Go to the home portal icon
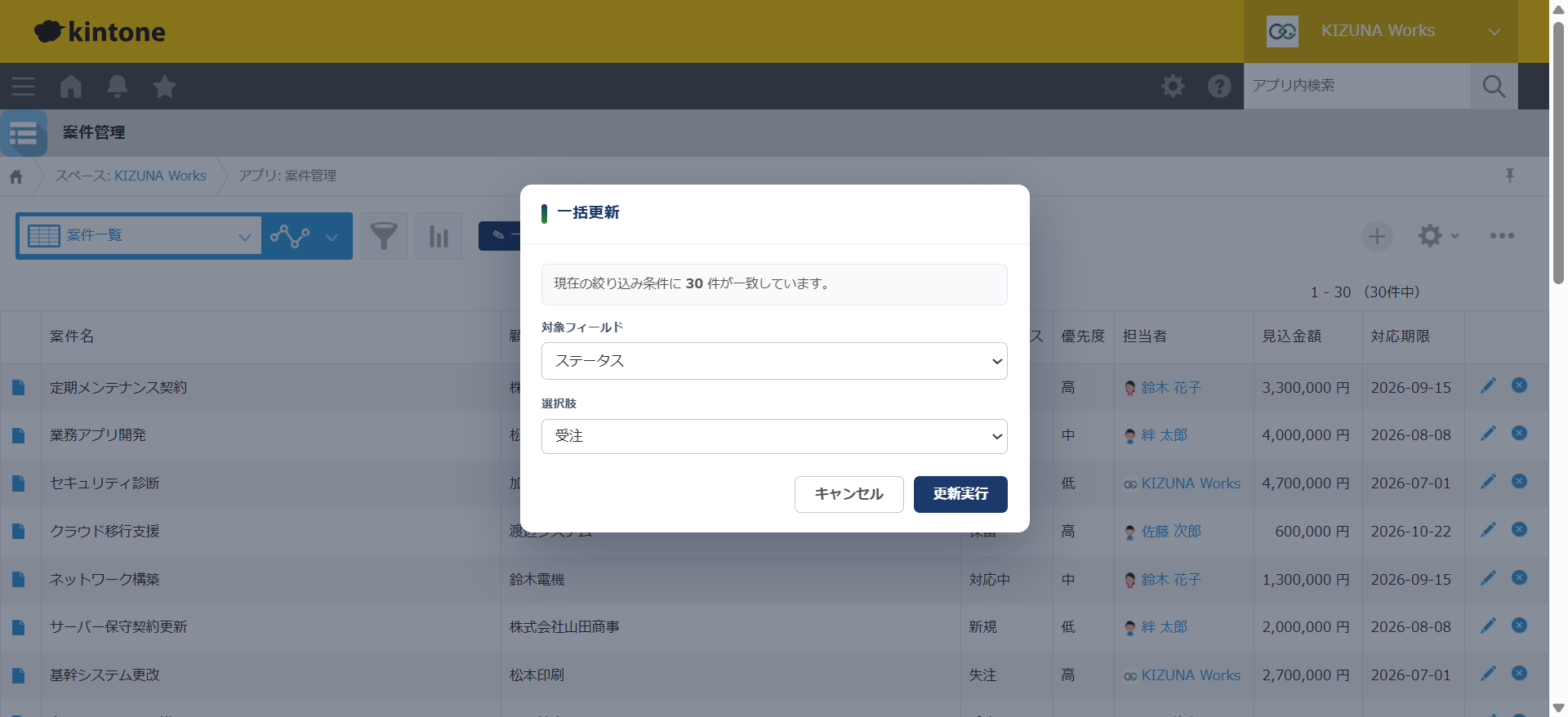The image size is (1568, 717). pyautogui.click(x=71, y=86)
